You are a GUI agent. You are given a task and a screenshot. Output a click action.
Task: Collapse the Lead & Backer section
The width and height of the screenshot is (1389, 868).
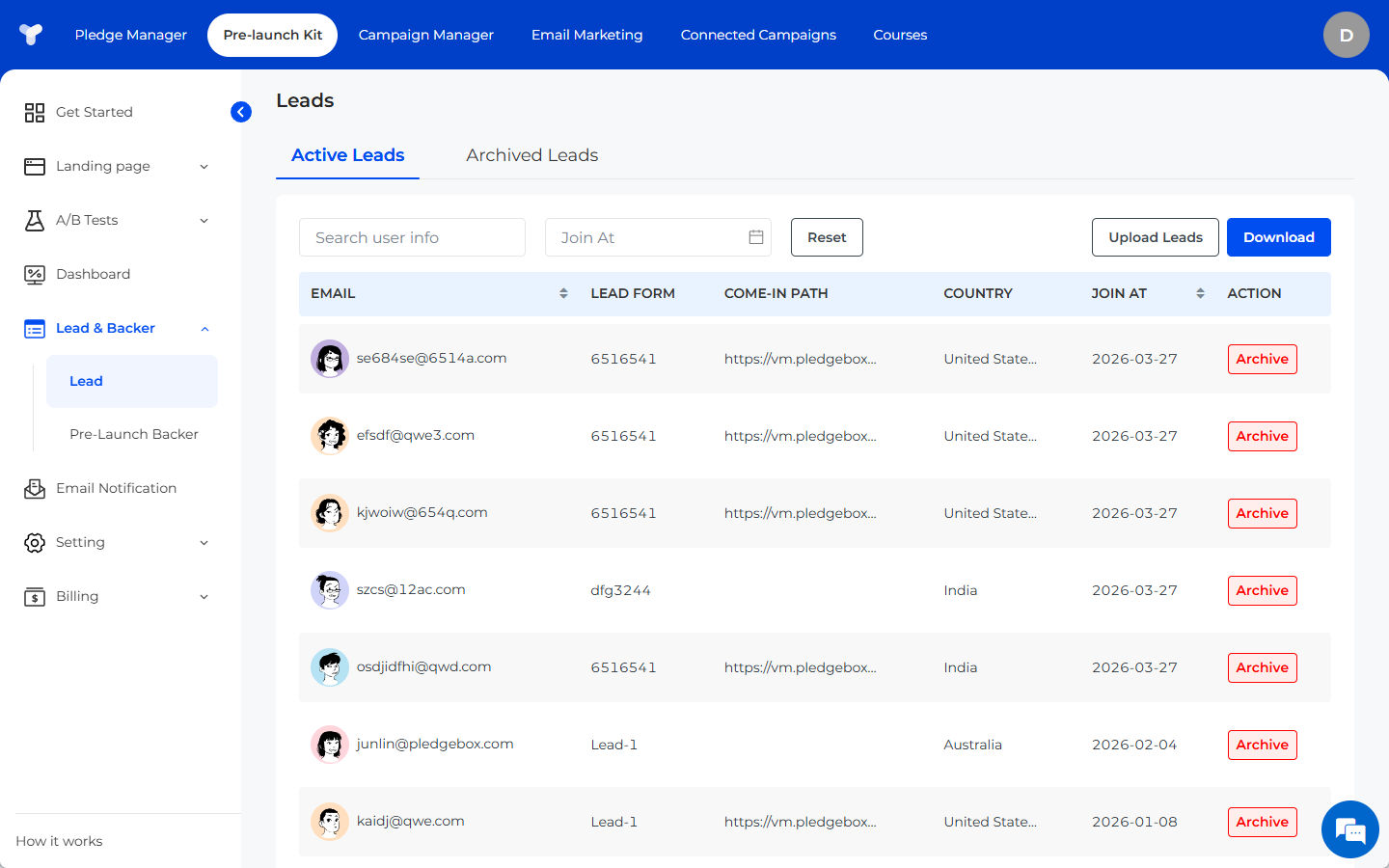click(204, 328)
